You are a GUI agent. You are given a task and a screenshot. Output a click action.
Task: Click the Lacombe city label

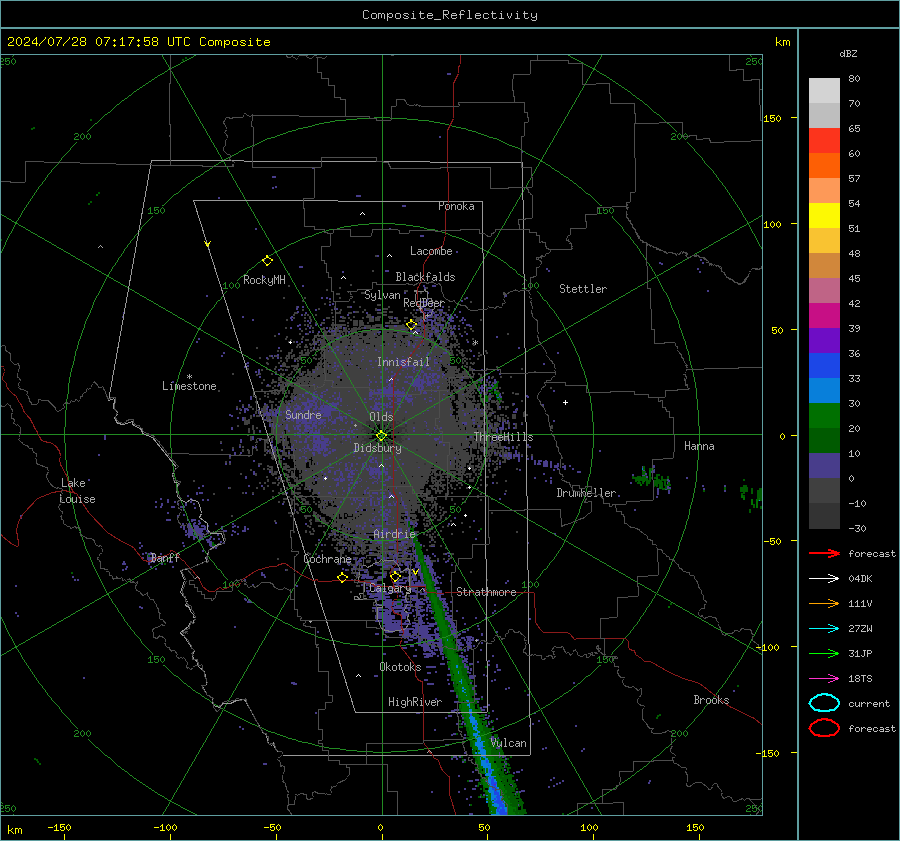coord(431,251)
